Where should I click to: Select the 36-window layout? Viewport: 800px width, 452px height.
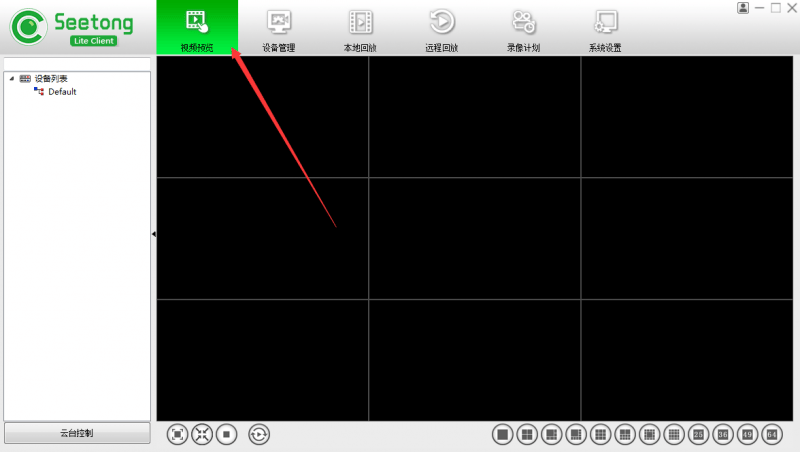(723, 435)
